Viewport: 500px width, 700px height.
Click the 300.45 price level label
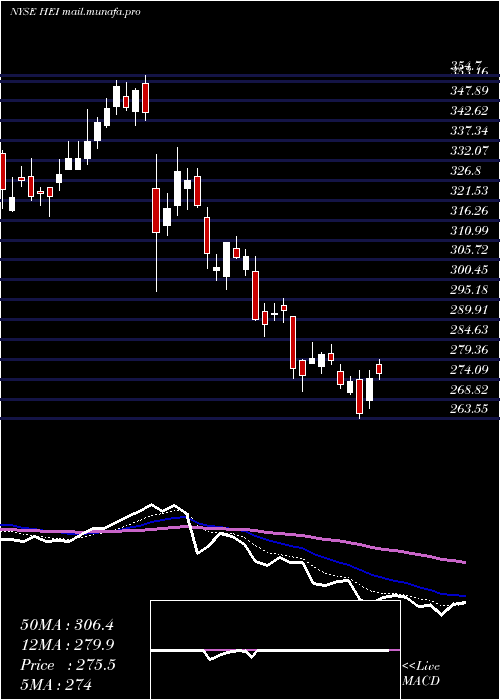(469, 270)
